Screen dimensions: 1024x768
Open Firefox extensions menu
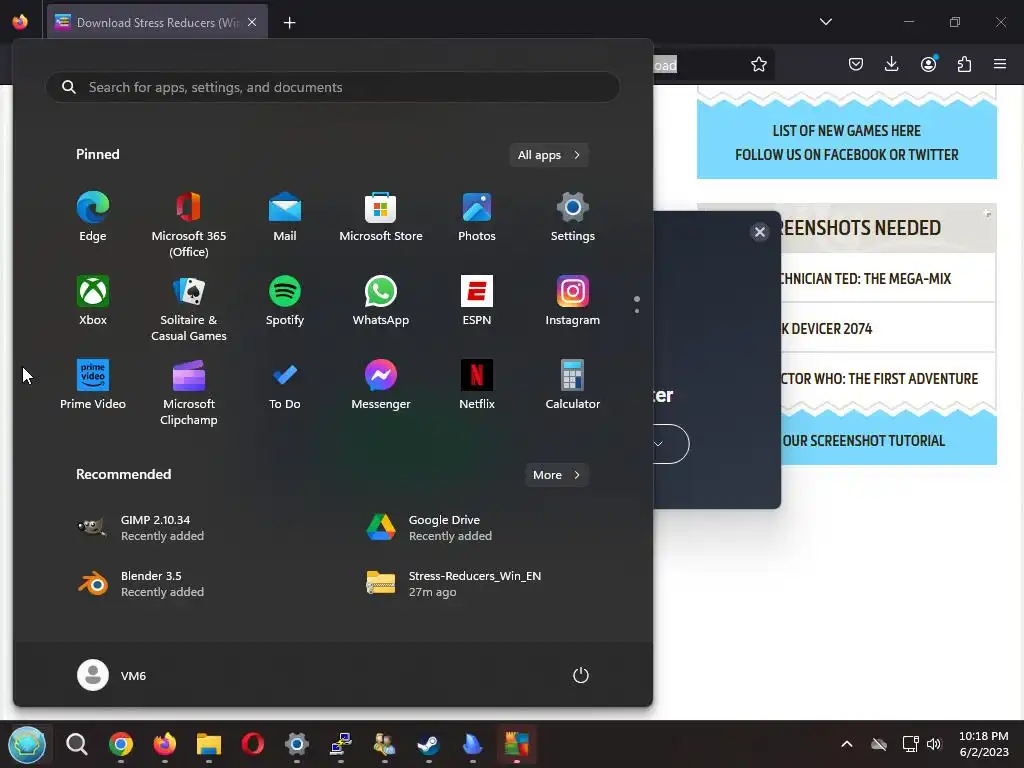tap(964, 64)
